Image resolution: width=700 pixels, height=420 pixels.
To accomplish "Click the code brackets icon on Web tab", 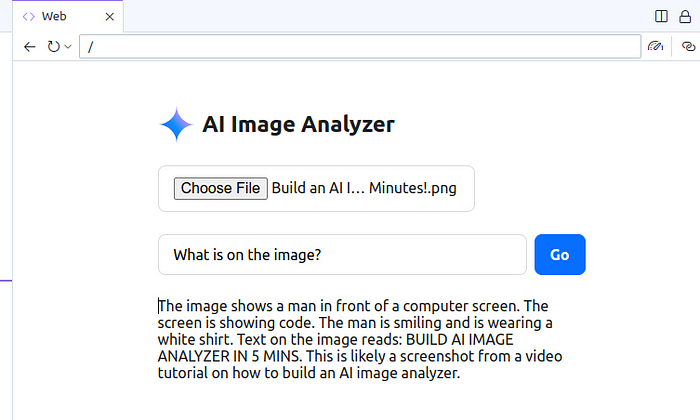I will 29,17.
